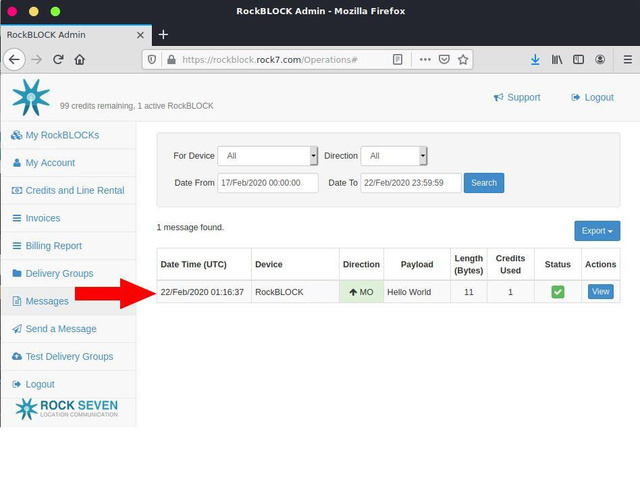Viewport: 640px width, 480px height.
Task: Open the Firefox account icon
Action: coord(600,60)
